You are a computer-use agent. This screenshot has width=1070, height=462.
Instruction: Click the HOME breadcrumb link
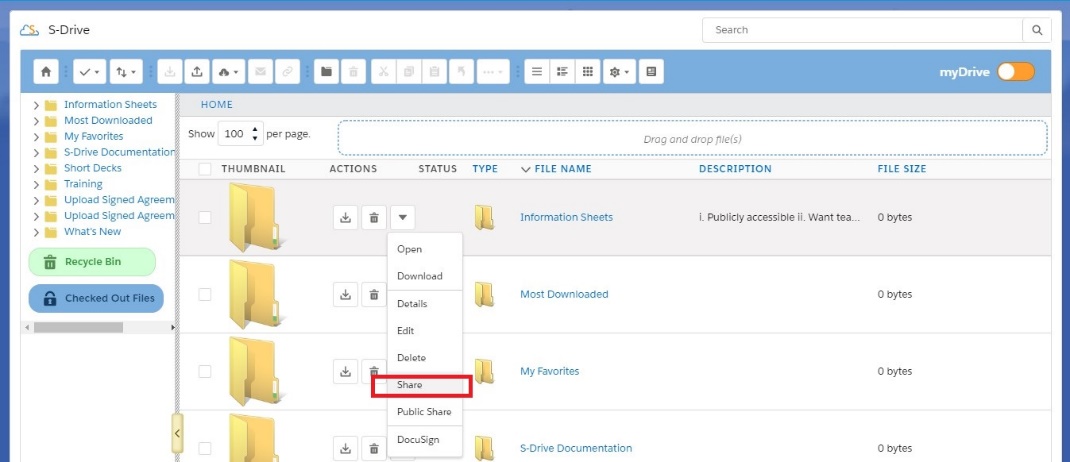pyautogui.click(x=216, y=104)
